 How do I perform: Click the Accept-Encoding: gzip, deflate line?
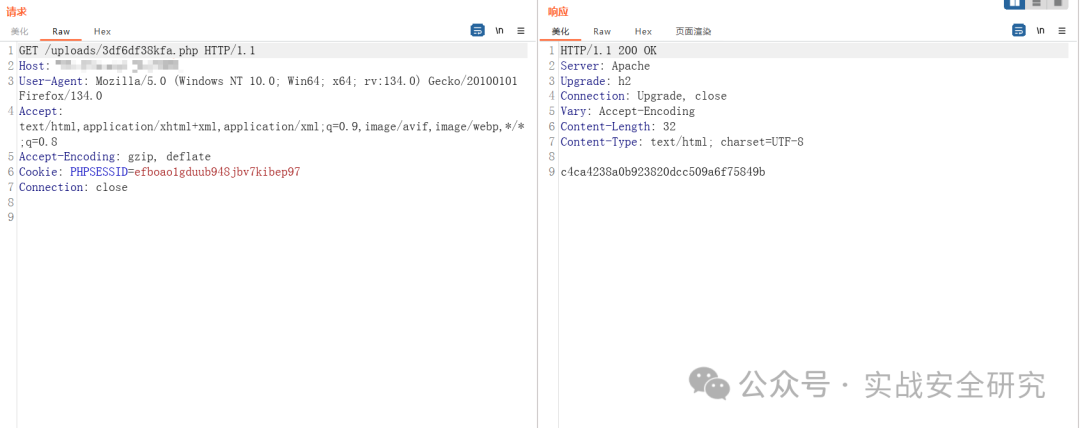tap(114, 157)
